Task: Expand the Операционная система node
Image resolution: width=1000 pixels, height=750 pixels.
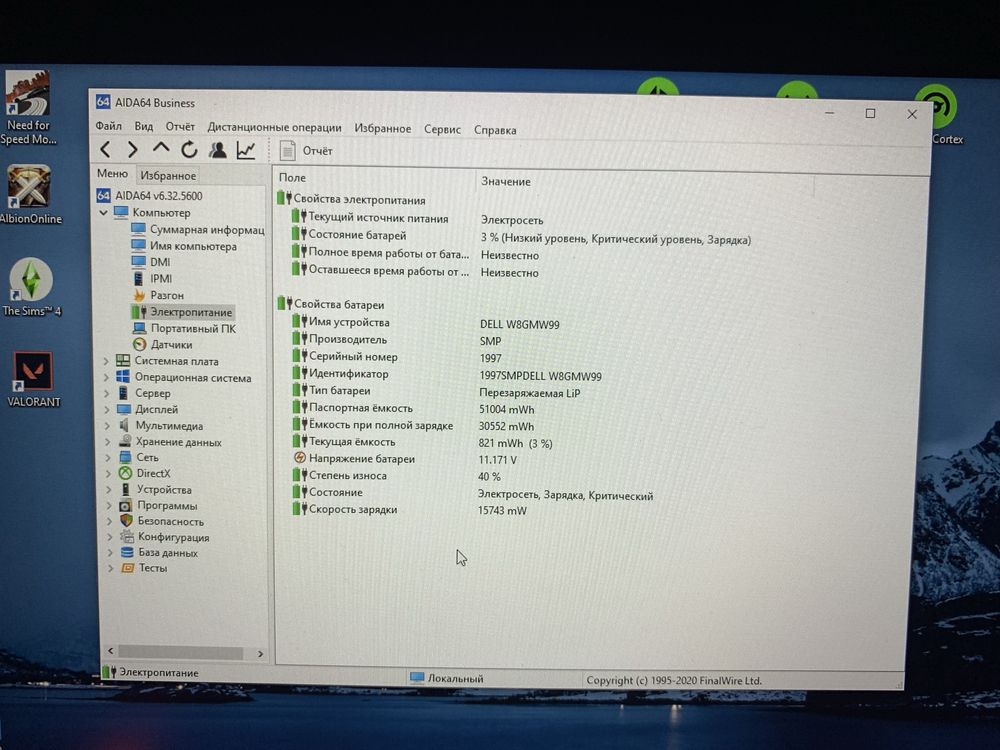Action: [x=107, y=378]
